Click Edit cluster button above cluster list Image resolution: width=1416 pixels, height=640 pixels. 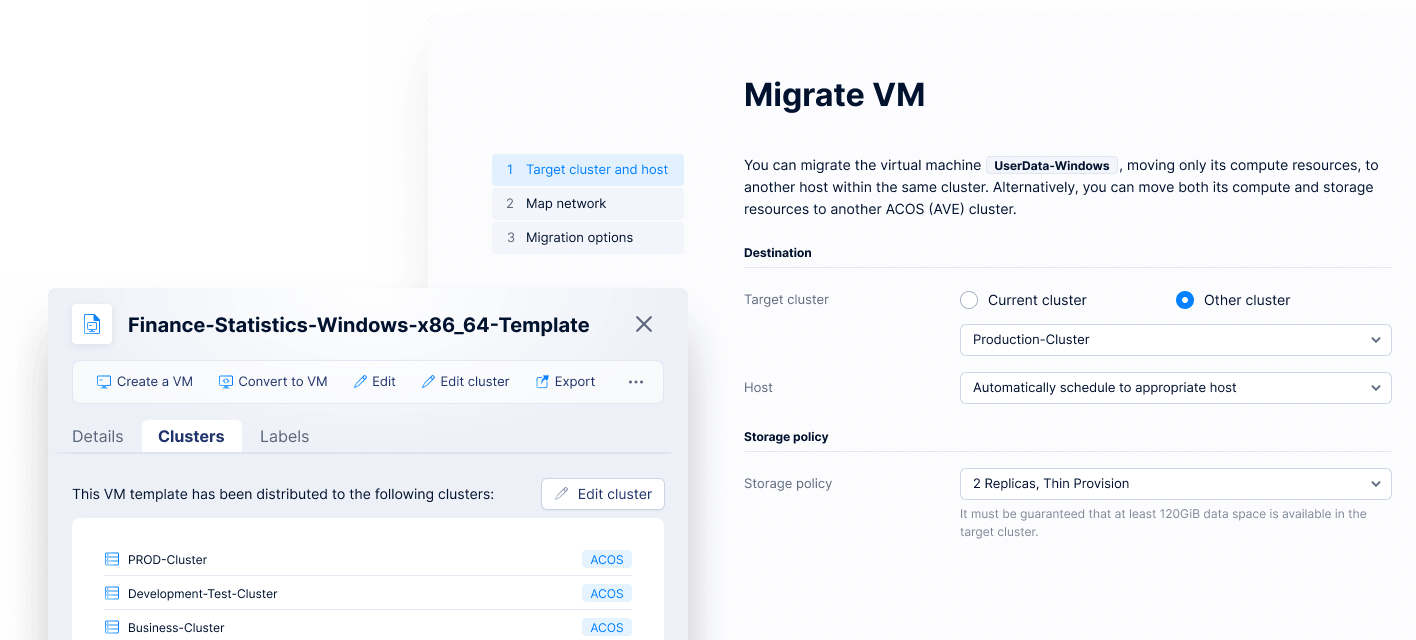[x=603, y=494]
